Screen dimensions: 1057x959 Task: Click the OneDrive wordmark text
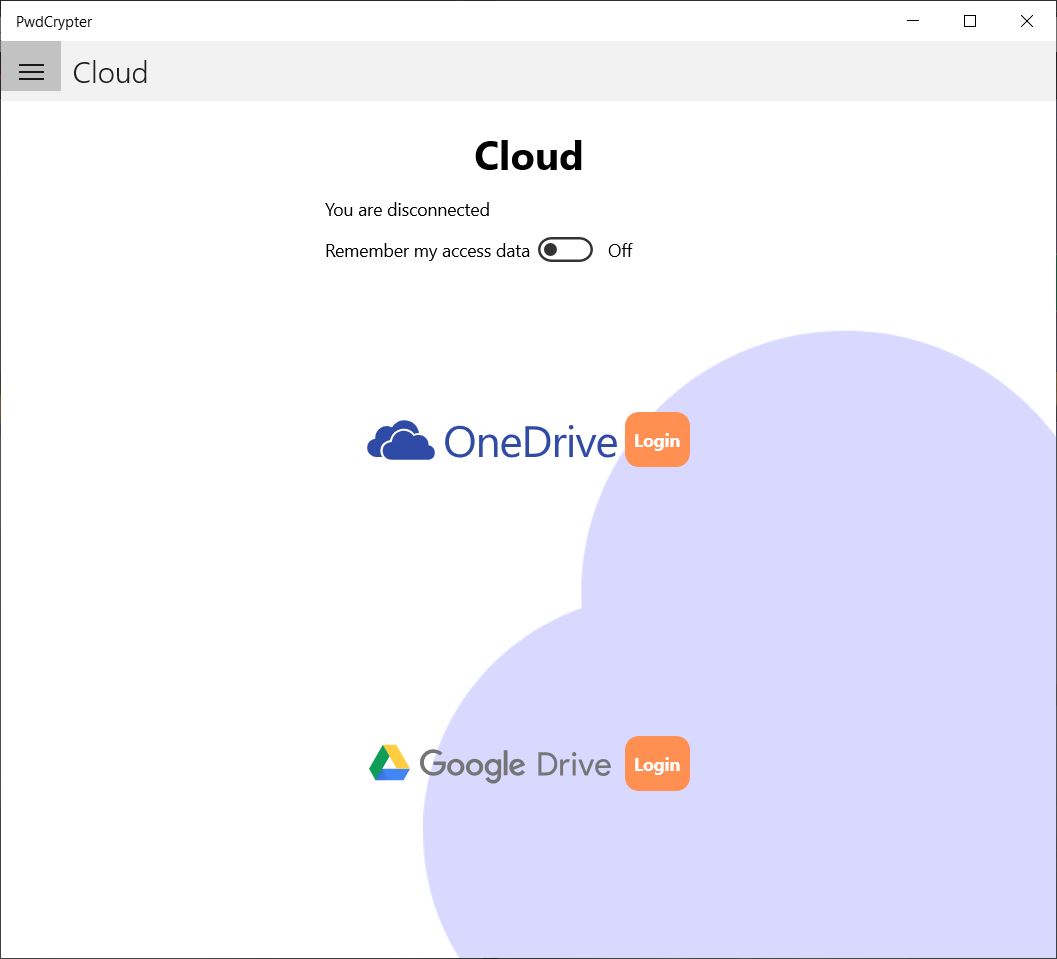533,441
